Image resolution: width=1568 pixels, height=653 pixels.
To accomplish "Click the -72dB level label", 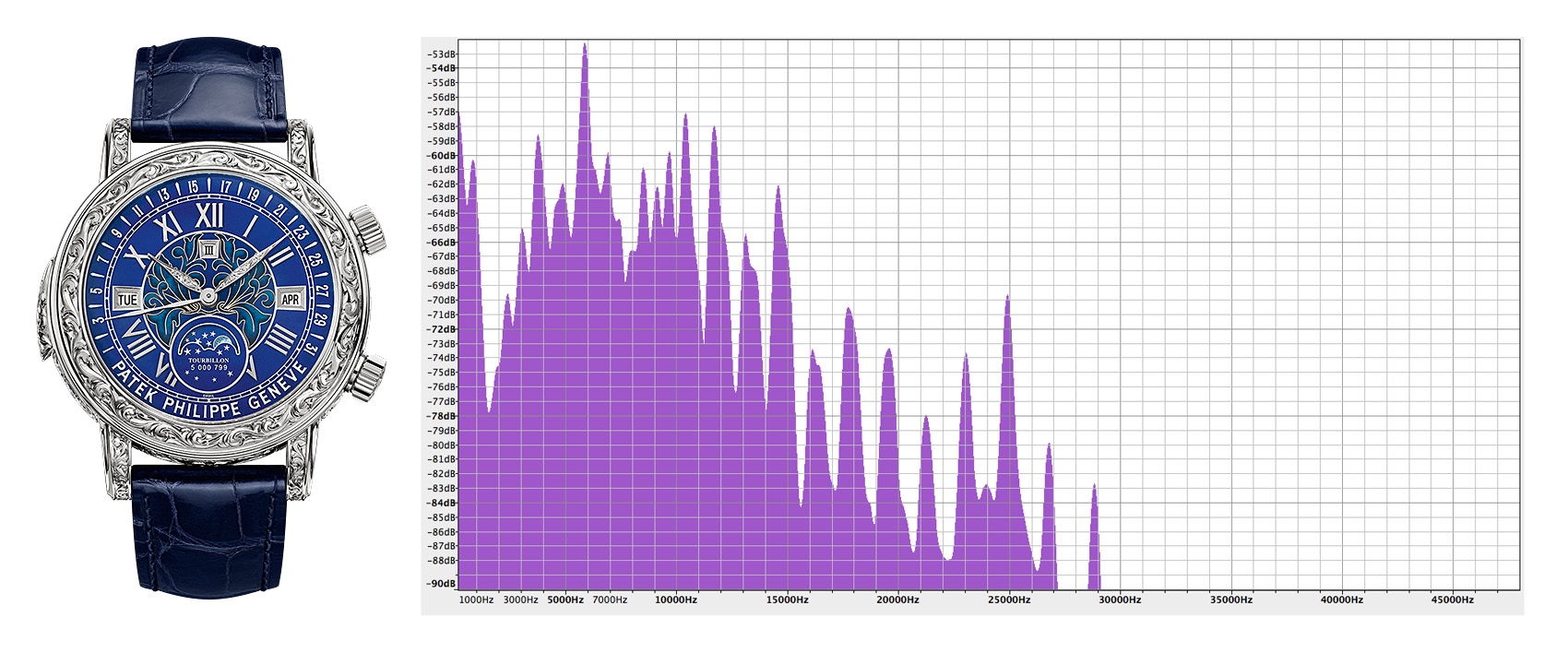I will point(442,329).
